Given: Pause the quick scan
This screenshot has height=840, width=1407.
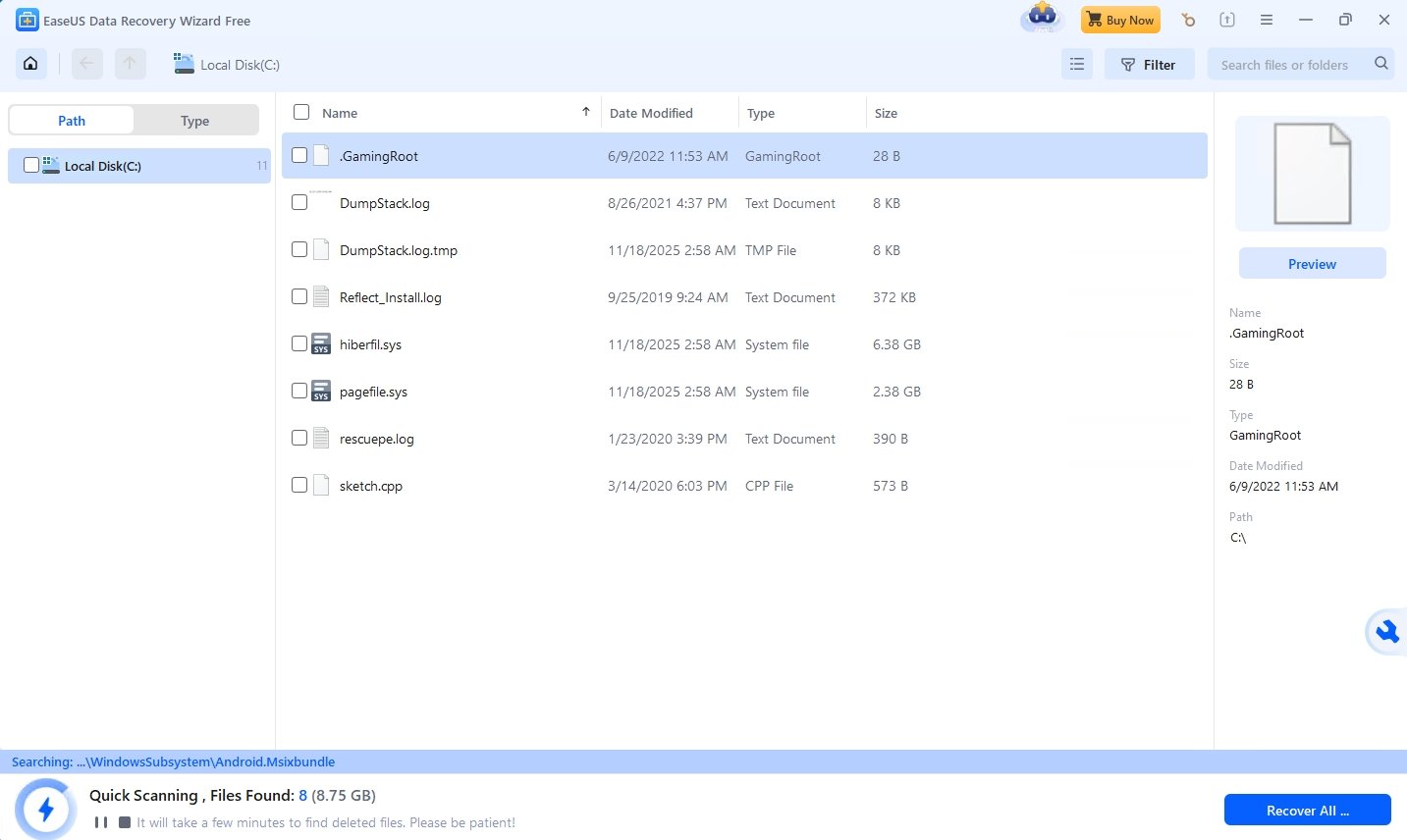Looking at the screenshot, I should click(100, 822).
